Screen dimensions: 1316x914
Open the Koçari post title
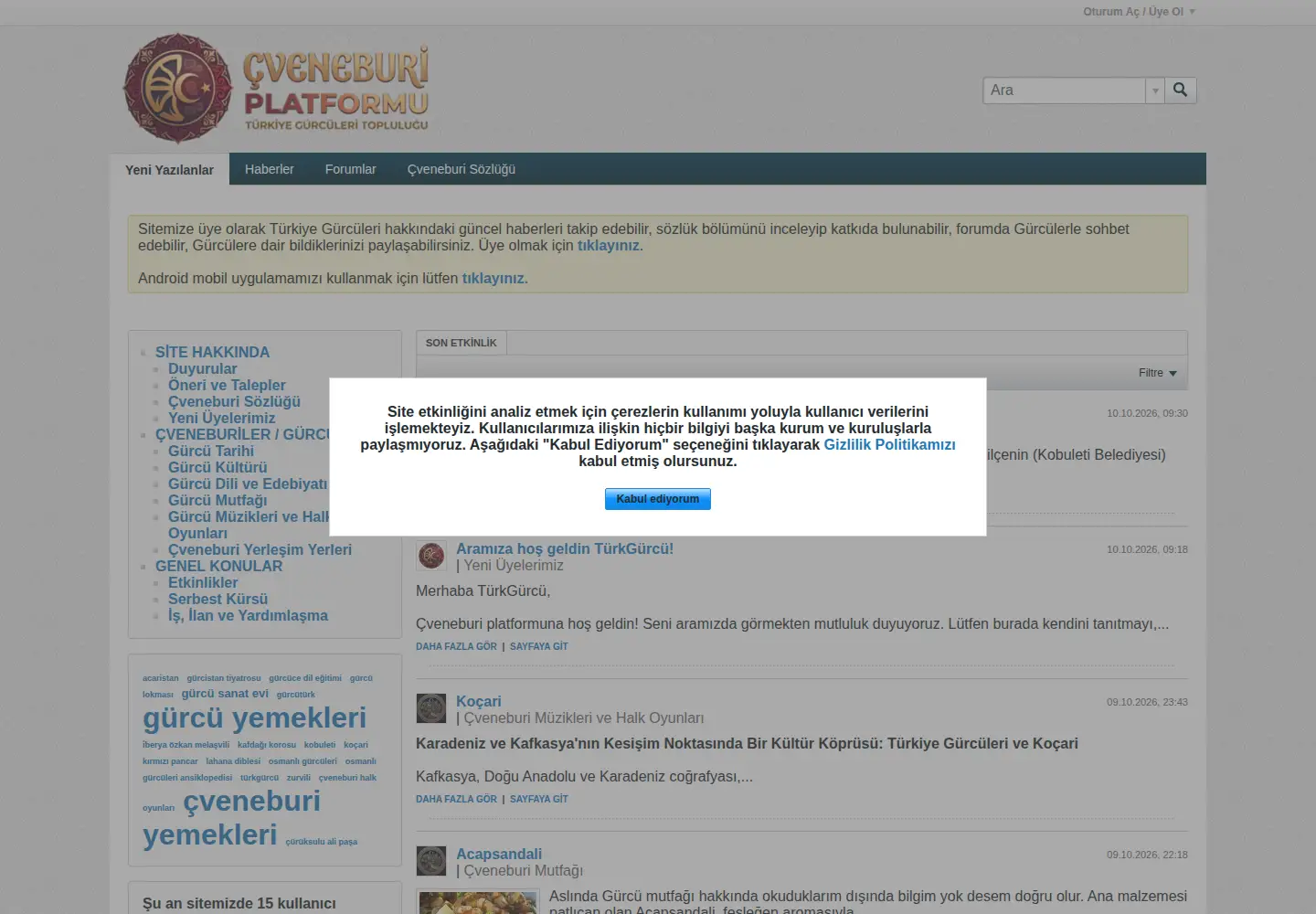479,701
